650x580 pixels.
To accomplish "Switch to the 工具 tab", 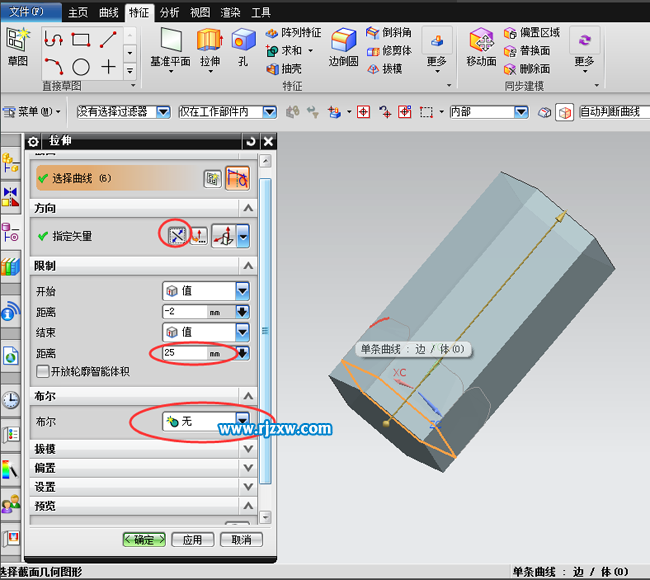I will click(261, 13).
